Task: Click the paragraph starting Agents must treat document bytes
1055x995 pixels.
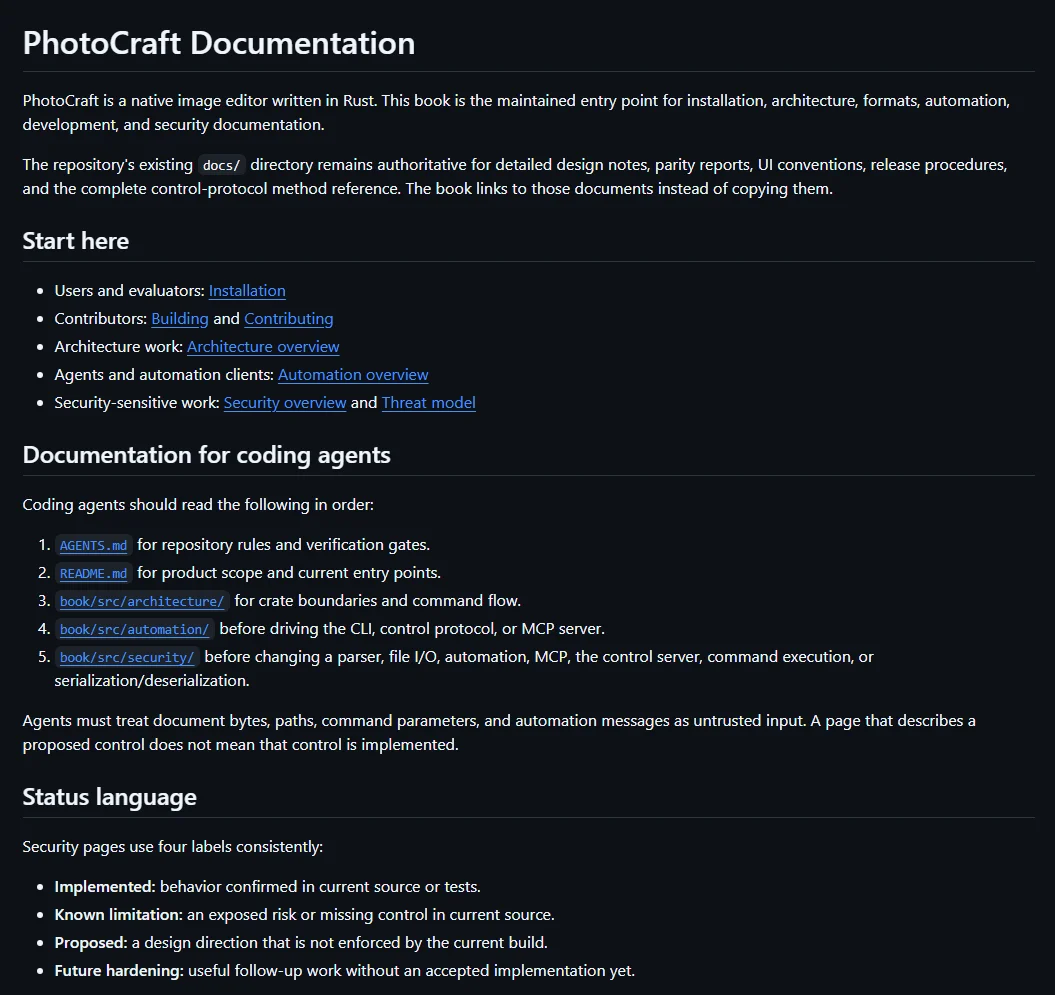Action: tap(499, 733)
